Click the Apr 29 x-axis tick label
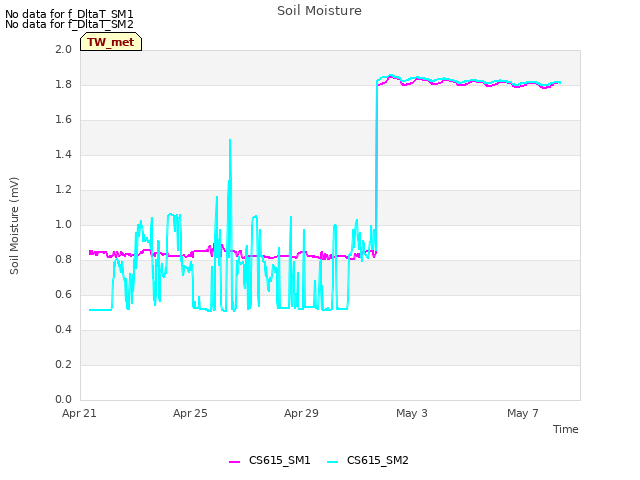This screenshot has width=640, height=480. (301, 413)
